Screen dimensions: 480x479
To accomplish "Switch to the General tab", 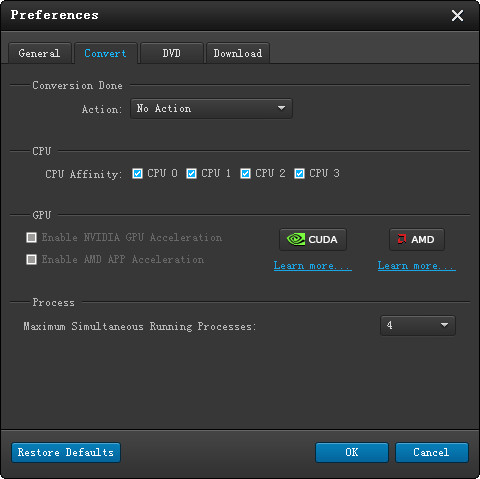I will tap(39, 53).
